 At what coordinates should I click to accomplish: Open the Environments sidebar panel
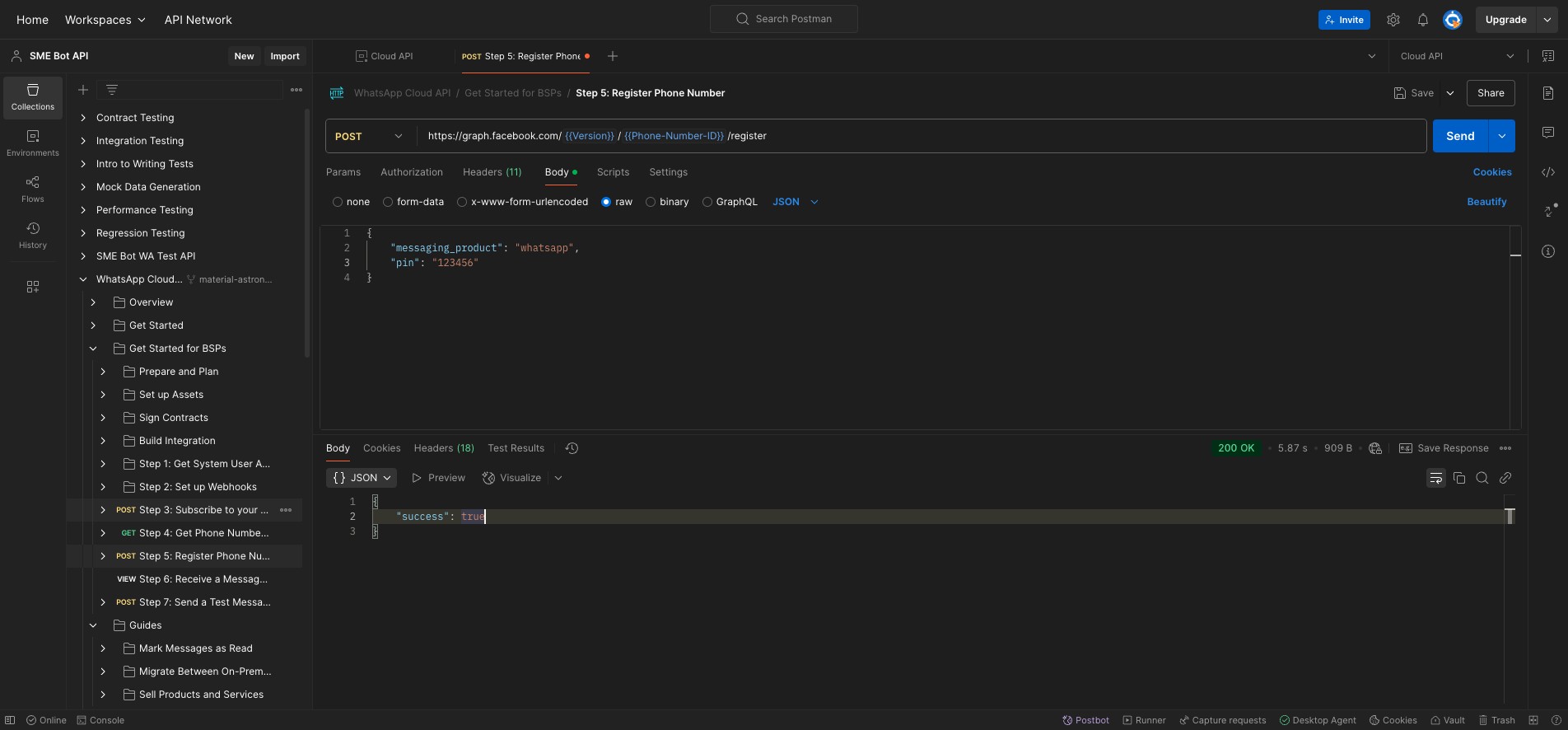[x=33, y=143]
